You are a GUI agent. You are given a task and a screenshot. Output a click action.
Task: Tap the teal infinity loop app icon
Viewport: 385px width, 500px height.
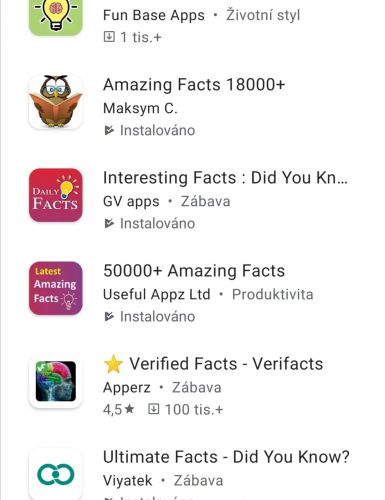(x=56, y=474)
